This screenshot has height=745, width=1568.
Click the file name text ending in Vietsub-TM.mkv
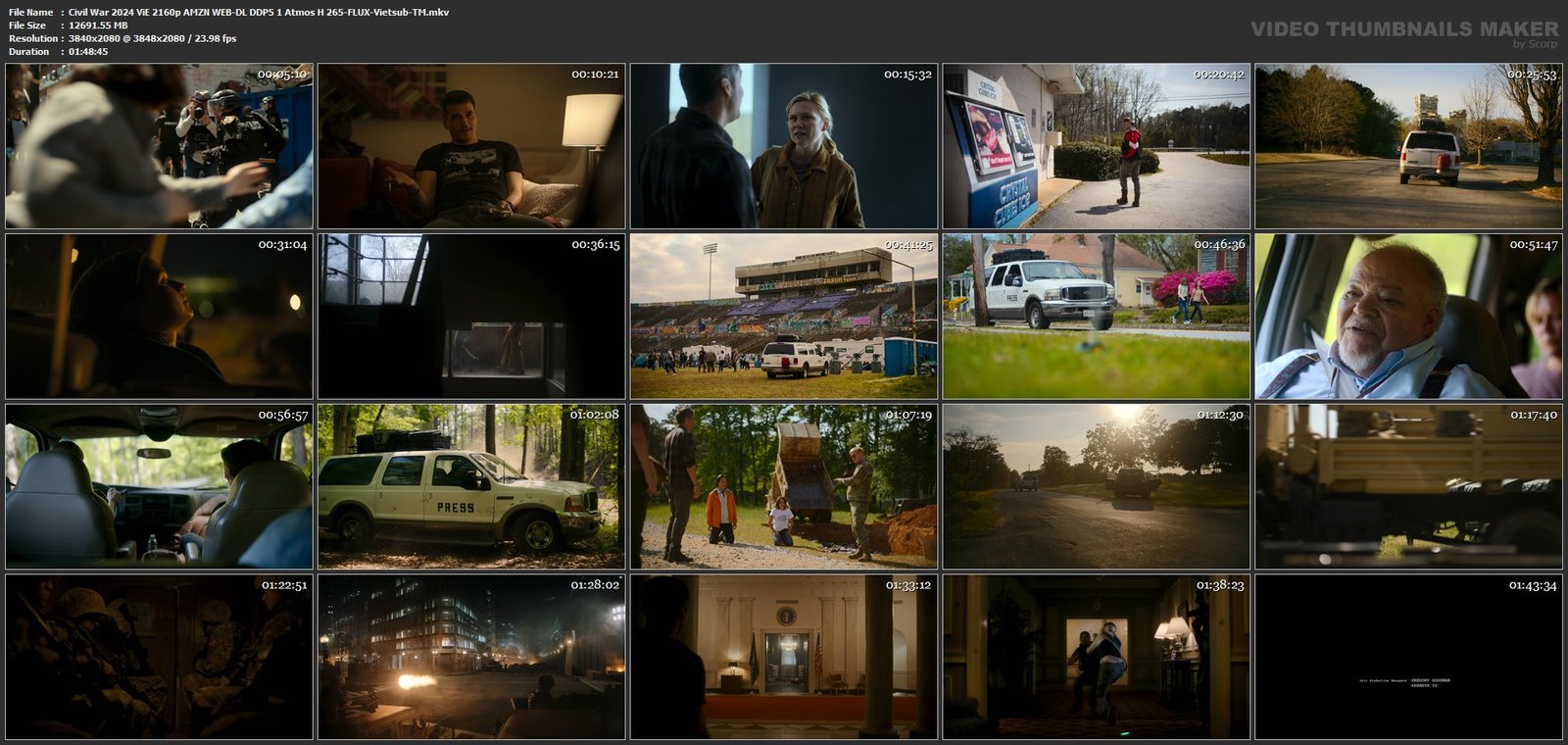point(259,13)
